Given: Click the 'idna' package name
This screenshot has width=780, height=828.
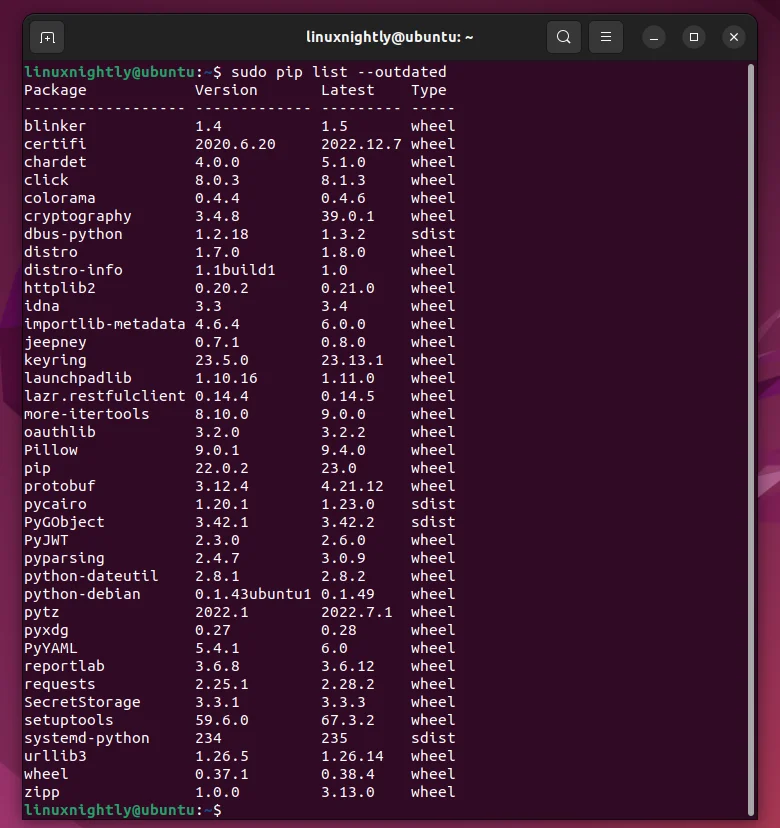Looking at the screenshot, I should (42, 306).
